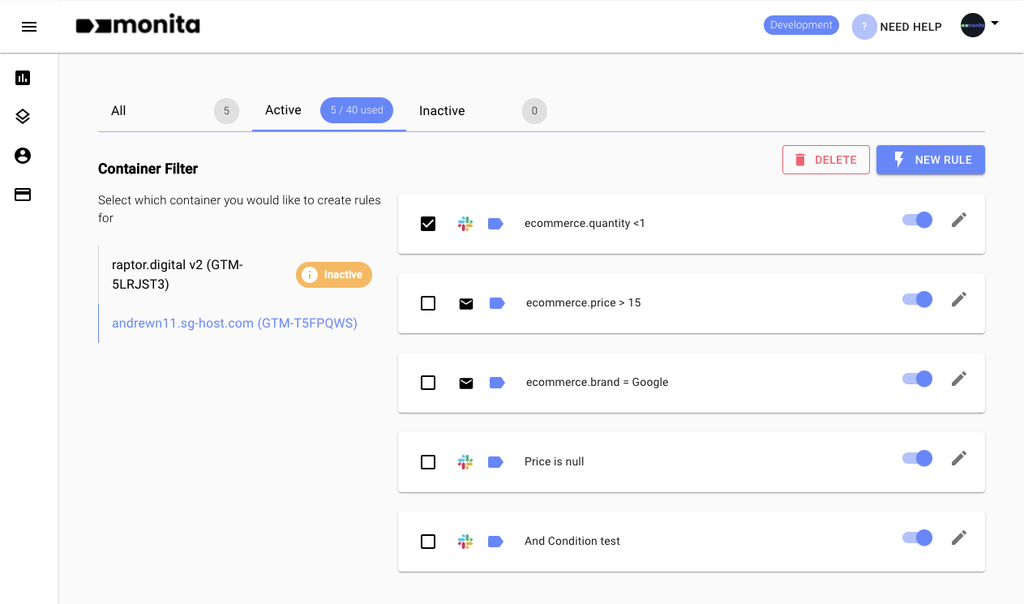Click the question mark help icon
The height and width of the screenshot is (604, 1024).
point(864,26)
